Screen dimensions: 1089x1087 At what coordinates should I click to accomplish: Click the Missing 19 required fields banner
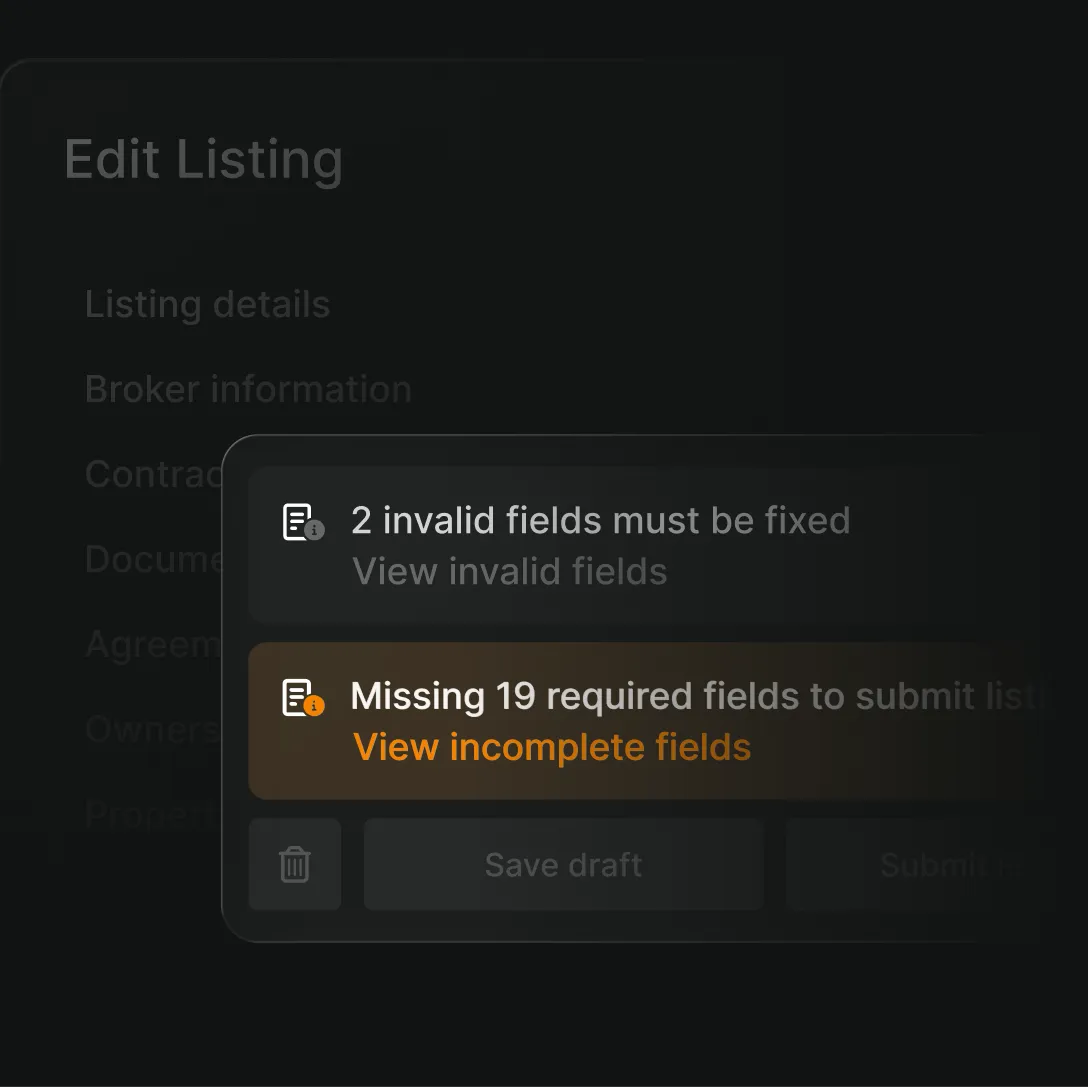point(640,720)
